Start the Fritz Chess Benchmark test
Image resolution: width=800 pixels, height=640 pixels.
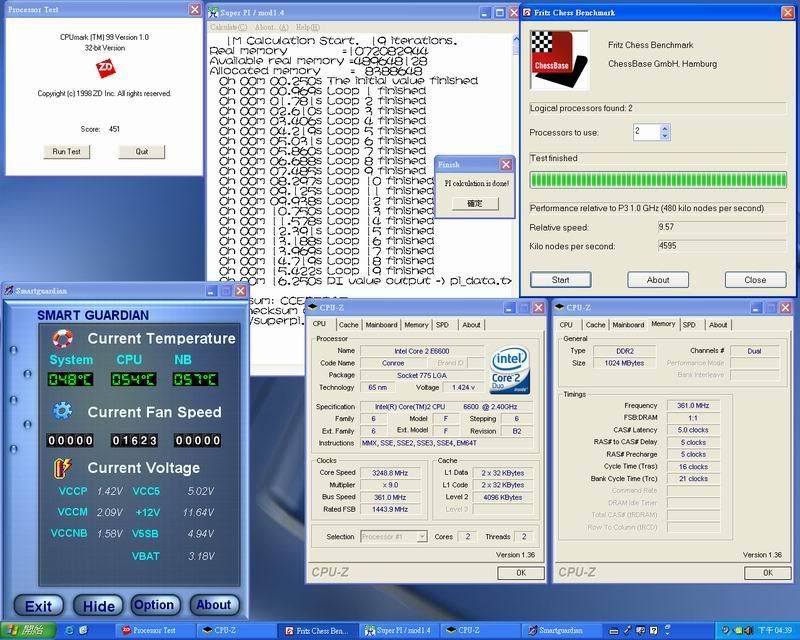561,280
